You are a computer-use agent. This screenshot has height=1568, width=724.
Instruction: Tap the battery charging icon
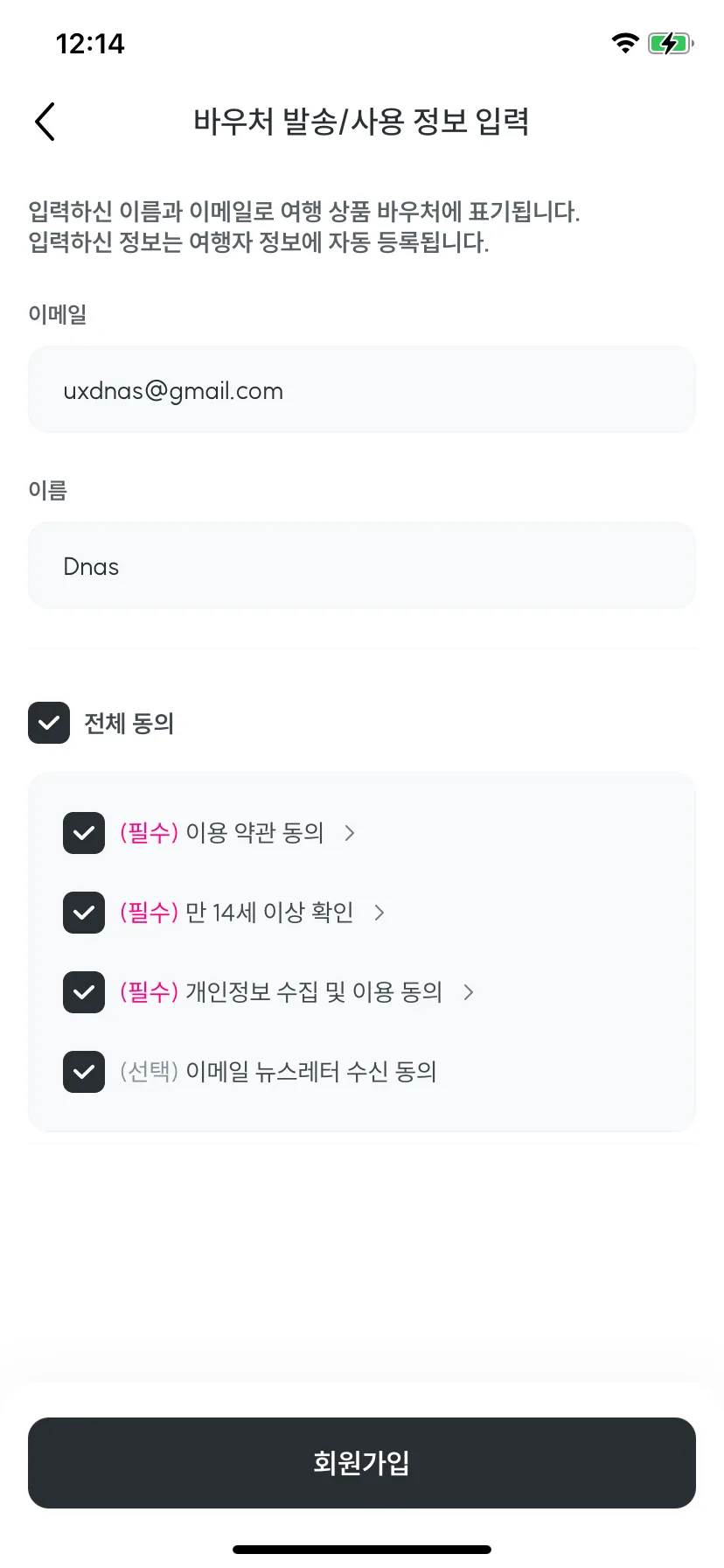pyautogui.click(x=671, y=43)
